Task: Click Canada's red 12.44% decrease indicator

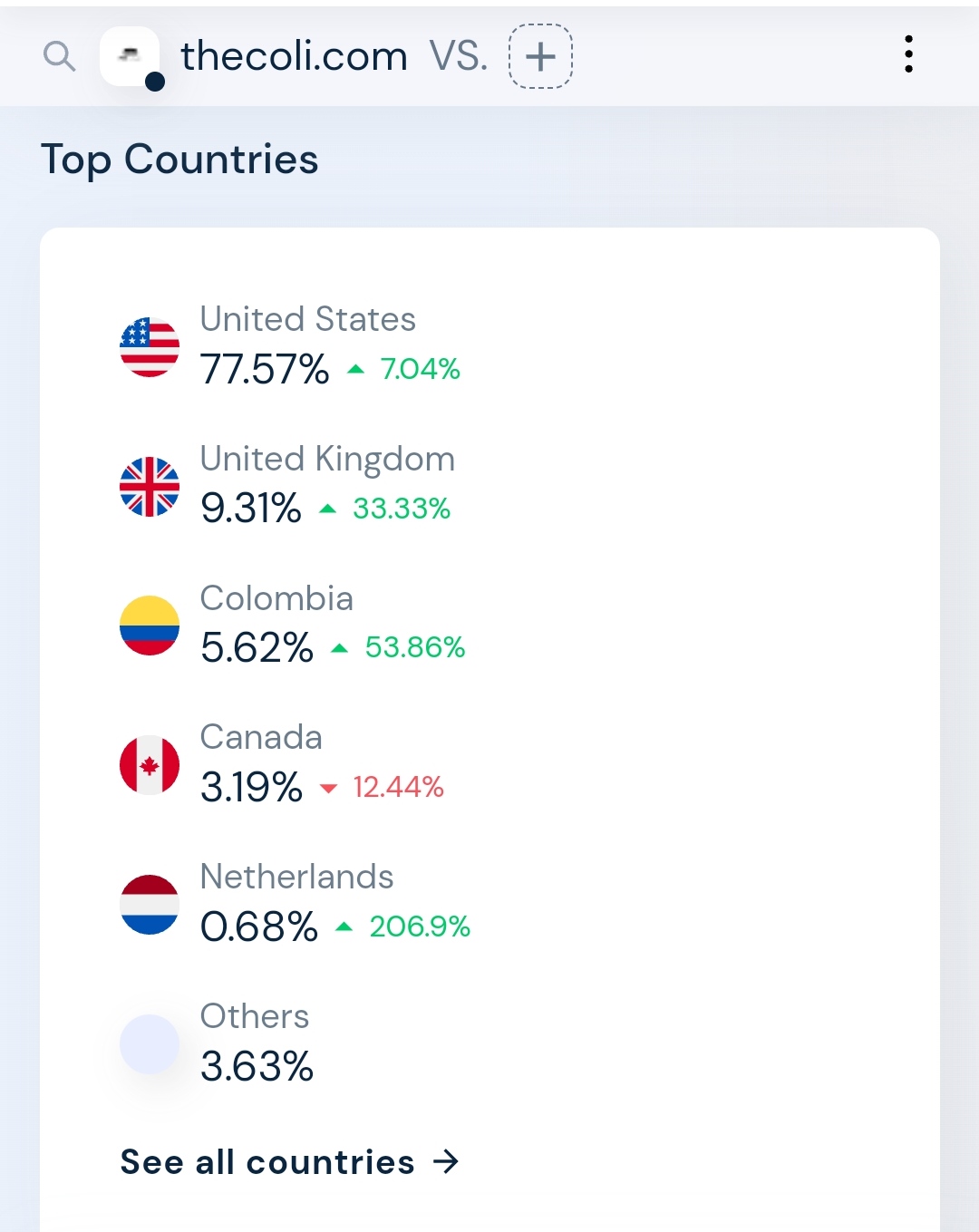Action: [397, 787]
